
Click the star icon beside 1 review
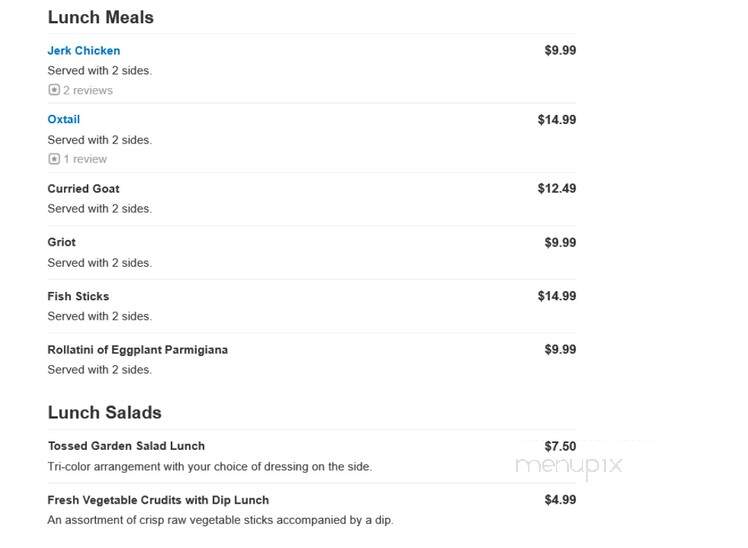point(54,159)
